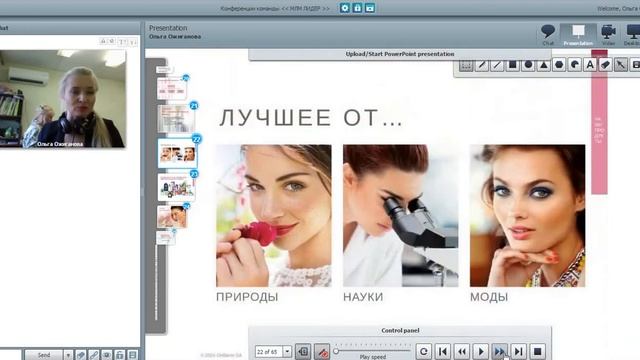Viewport: 640px width, 360px height.
Task: Select the triangle shape tool
Action: [544, 65]
